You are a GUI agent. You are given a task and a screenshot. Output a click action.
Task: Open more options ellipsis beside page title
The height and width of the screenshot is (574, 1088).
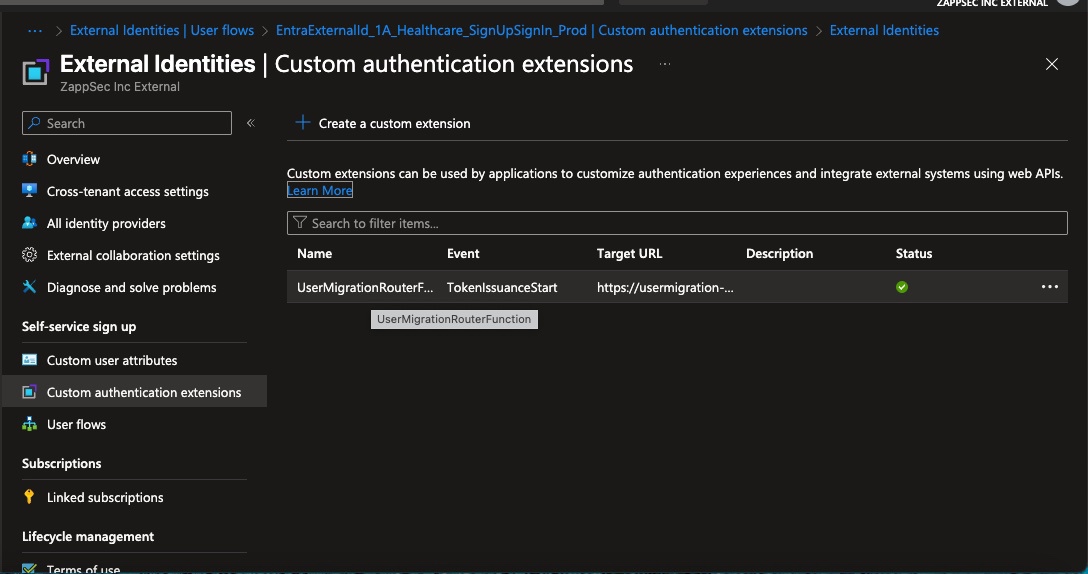click(x=665, y=64)
